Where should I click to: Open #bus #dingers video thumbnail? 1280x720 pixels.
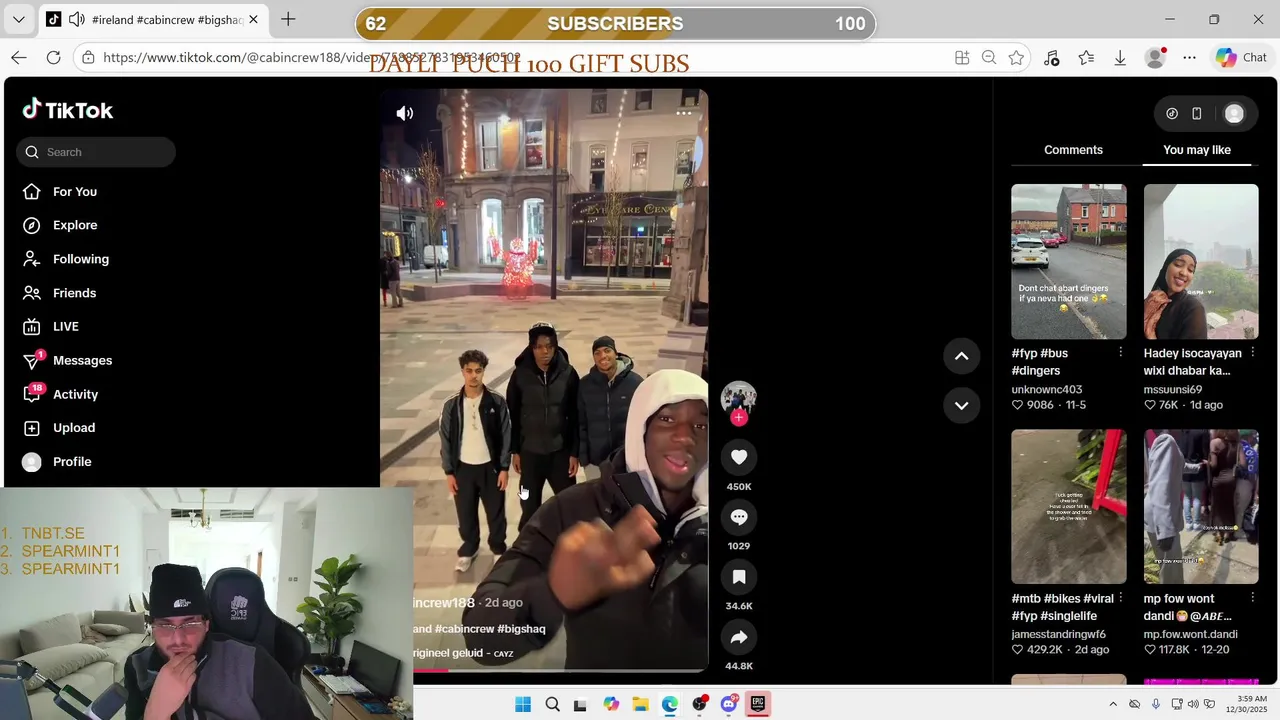coord(1068,262)
